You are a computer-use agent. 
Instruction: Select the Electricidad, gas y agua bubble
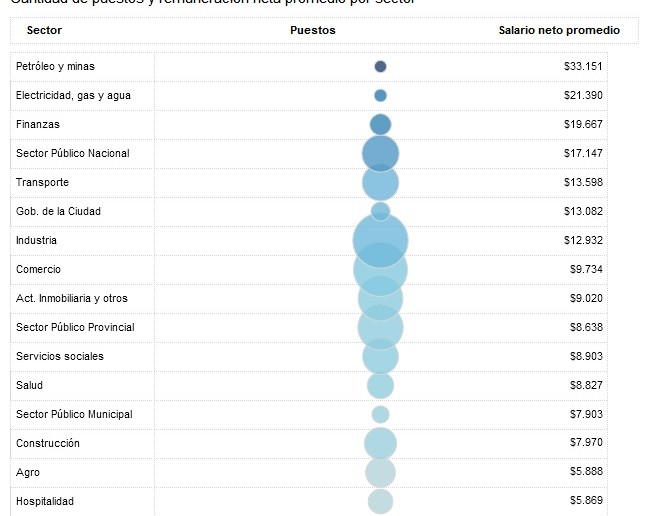pos(380,96)
